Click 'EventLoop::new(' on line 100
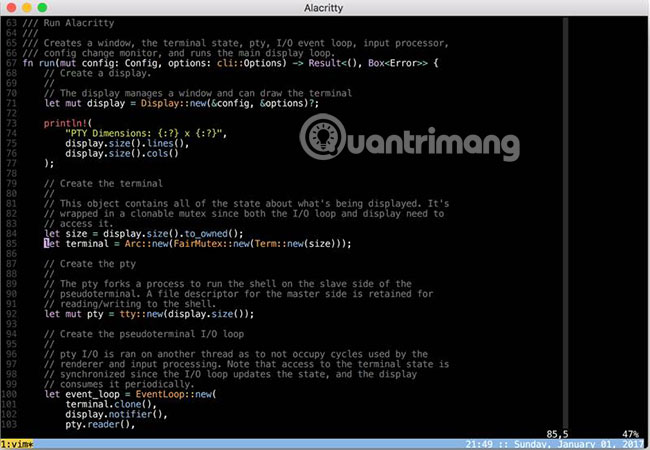 [176, 394]
